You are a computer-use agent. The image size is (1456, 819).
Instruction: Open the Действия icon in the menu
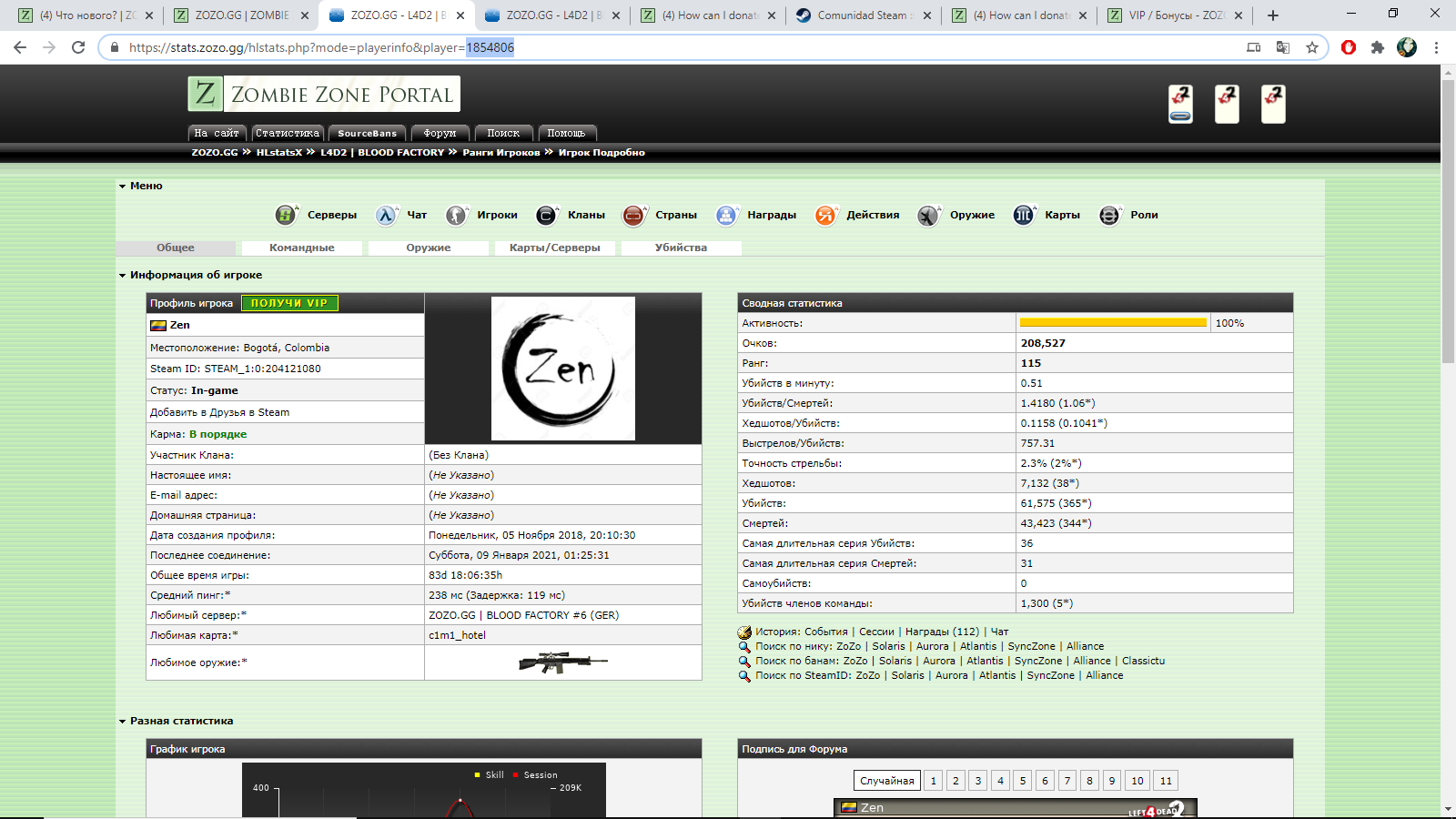[x=825, y=215]
